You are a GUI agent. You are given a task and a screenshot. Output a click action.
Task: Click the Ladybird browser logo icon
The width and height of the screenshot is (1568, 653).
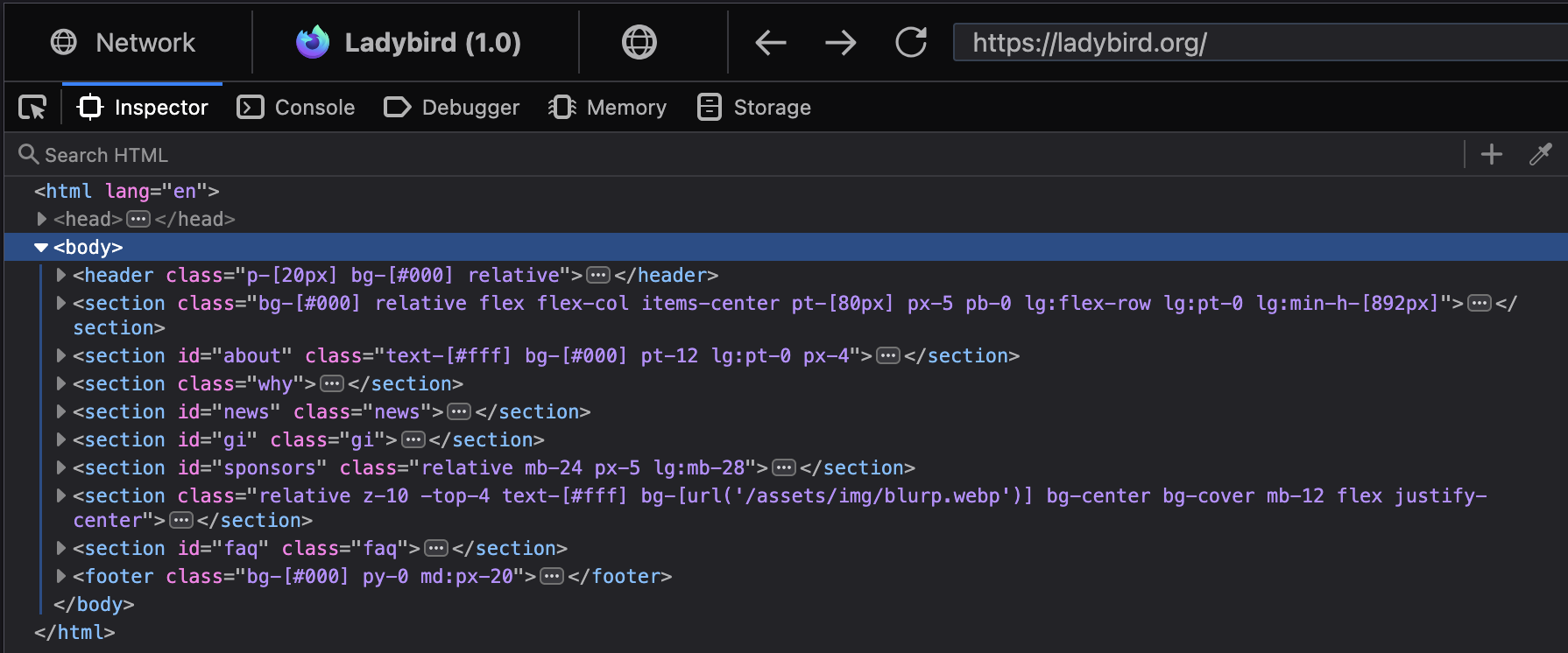(313, 42)
